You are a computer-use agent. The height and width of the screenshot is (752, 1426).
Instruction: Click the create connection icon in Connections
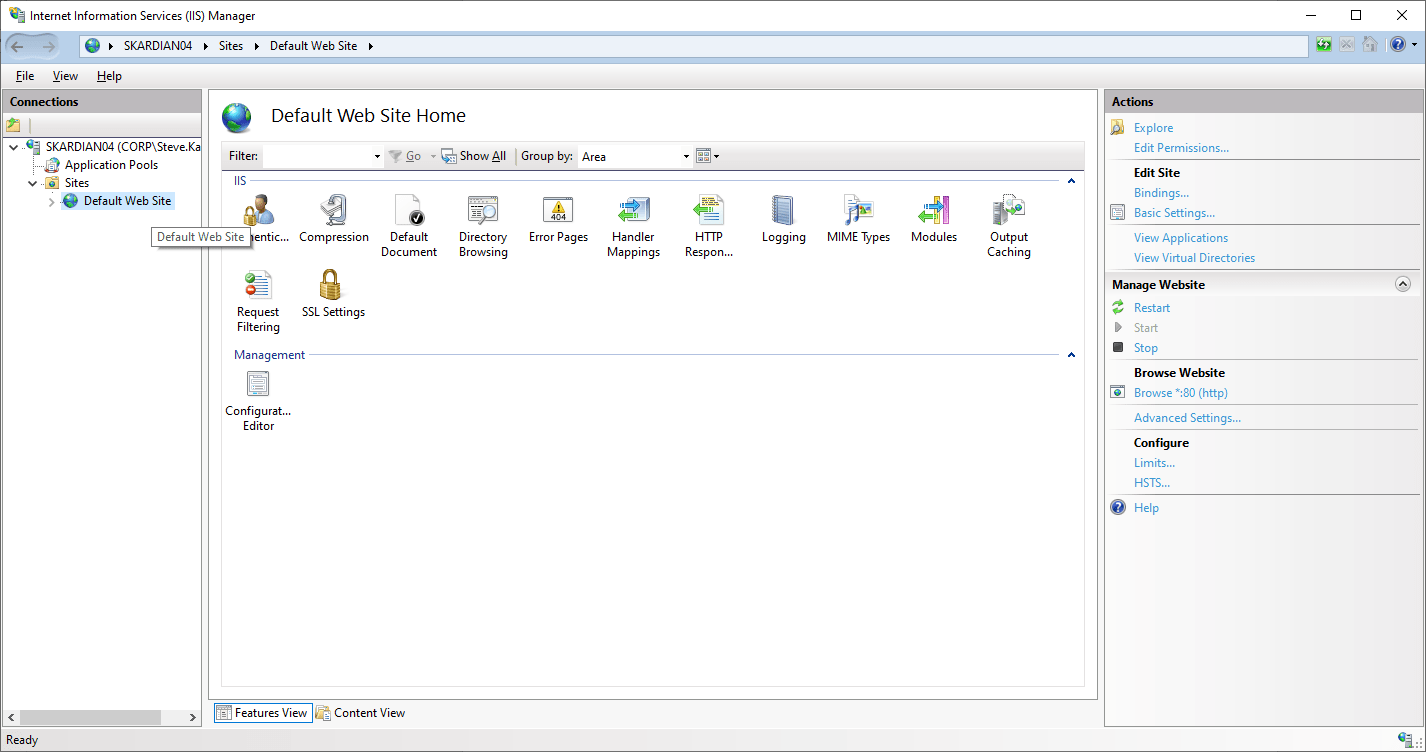pos(13,125)
